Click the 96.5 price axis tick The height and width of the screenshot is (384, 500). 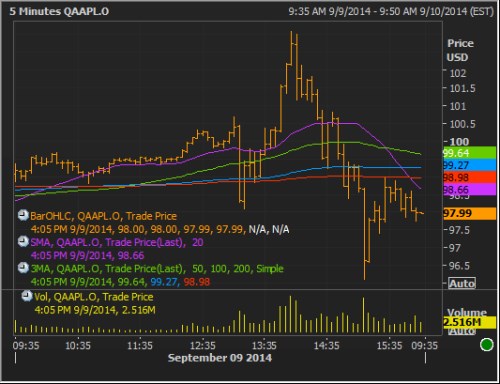459,266
